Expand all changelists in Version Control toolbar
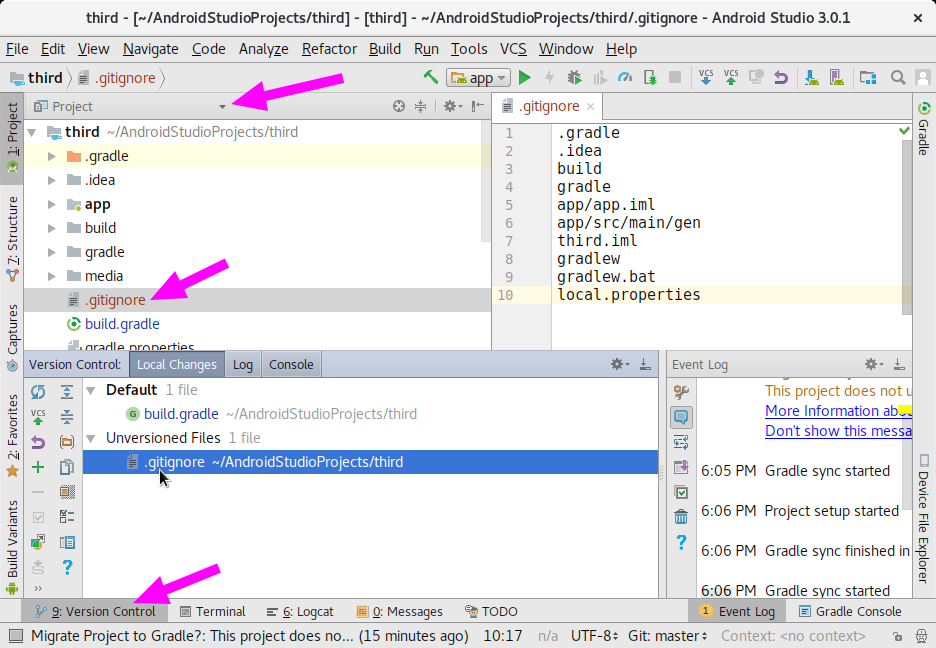 [x=67, y=391]
